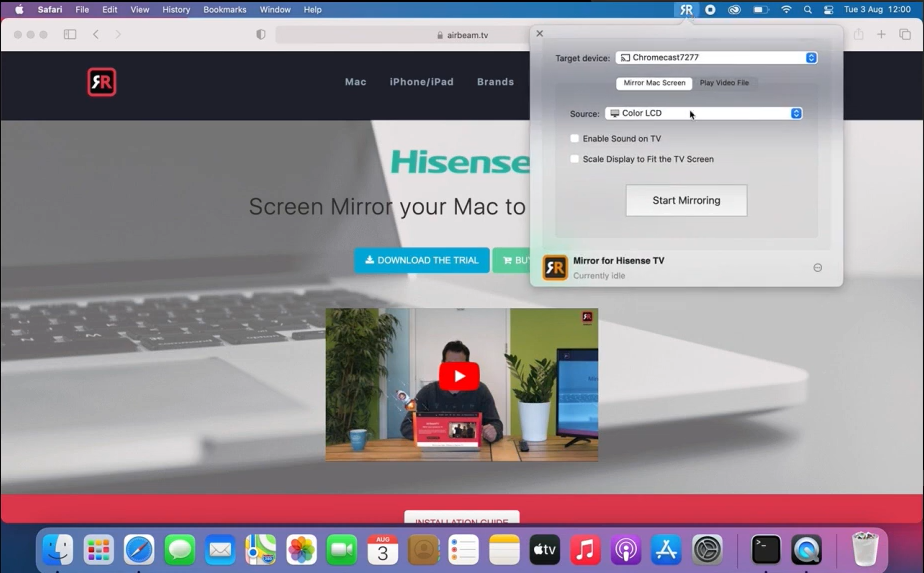This screenshot has height=573, width=924.
Task: Open the Apple menu
Action: point(19,9)
